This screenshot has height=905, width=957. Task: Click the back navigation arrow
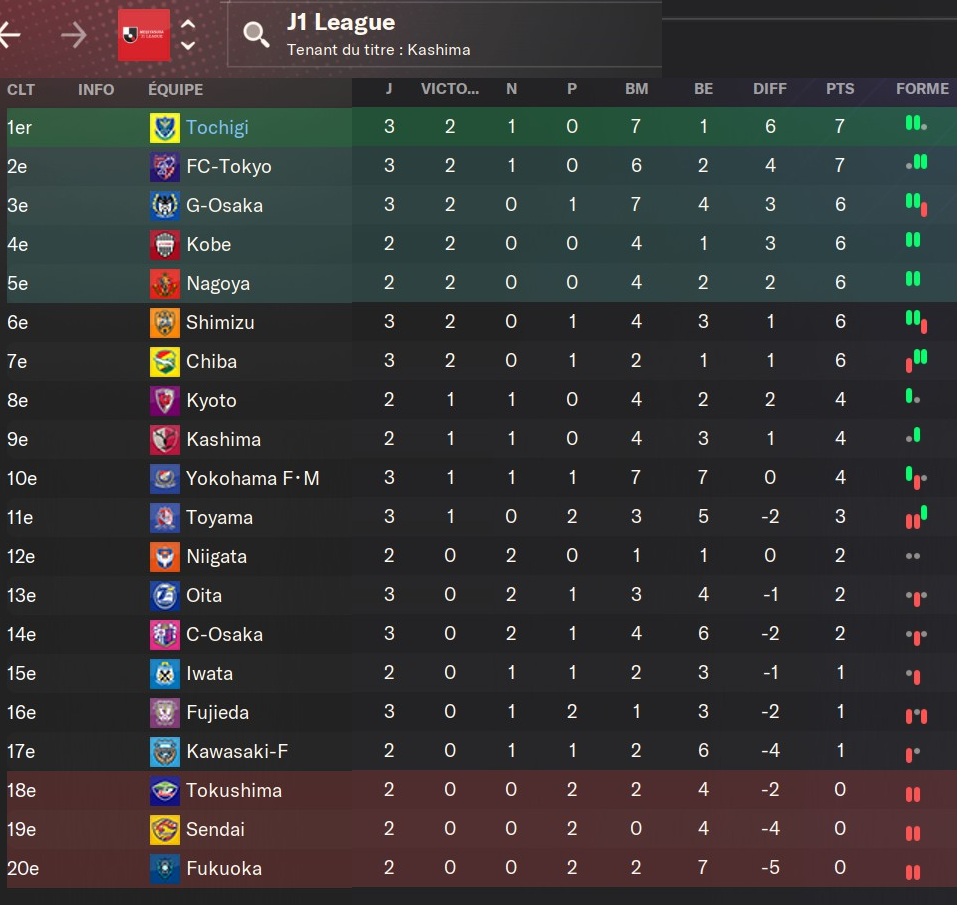(x=10, y=36)
